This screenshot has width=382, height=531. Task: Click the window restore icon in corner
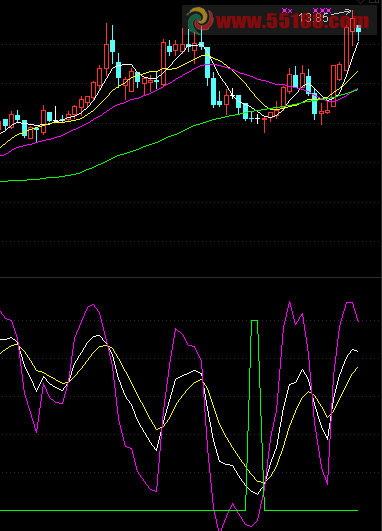[373, 1]
